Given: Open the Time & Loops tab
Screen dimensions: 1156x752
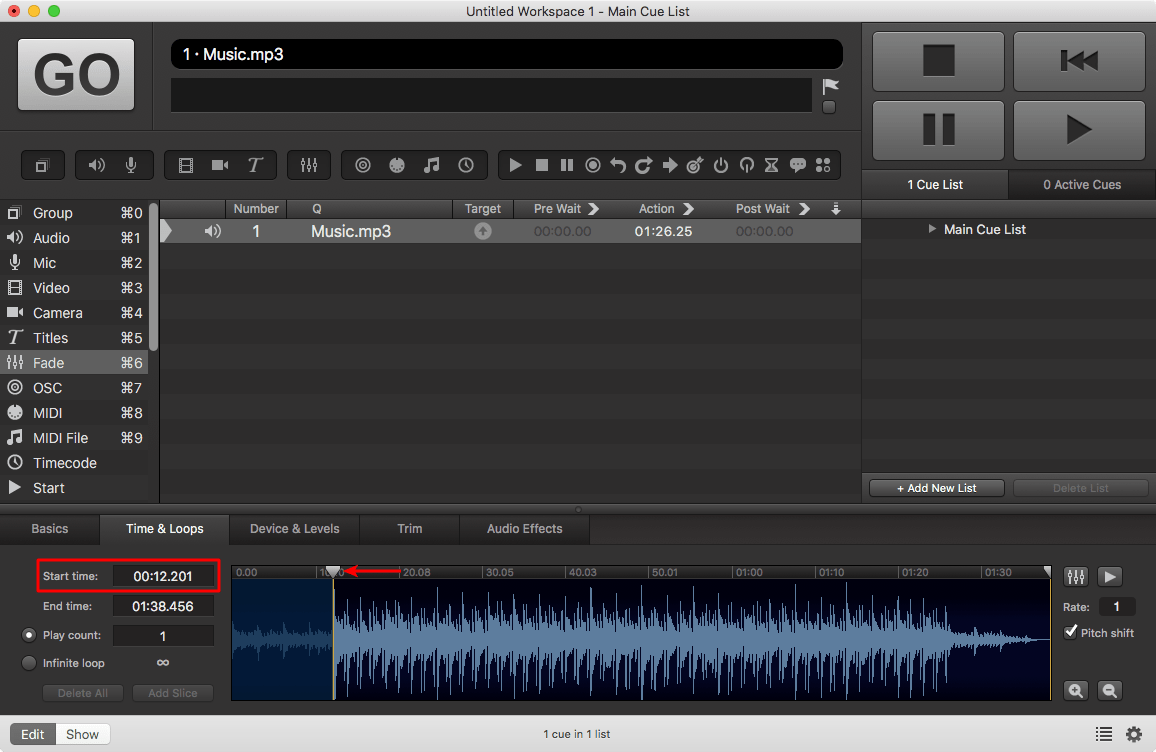Looking at the screenshot, I should pyautogui.click(x=164, y=529).
